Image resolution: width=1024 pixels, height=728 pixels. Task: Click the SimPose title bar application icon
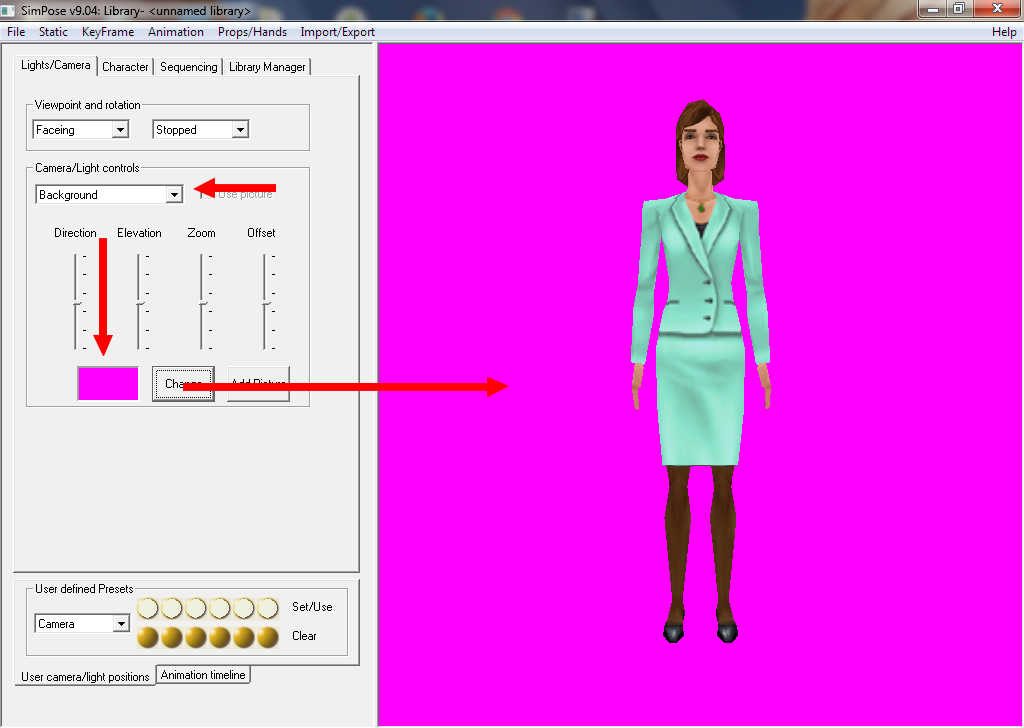tap(9, 11)
